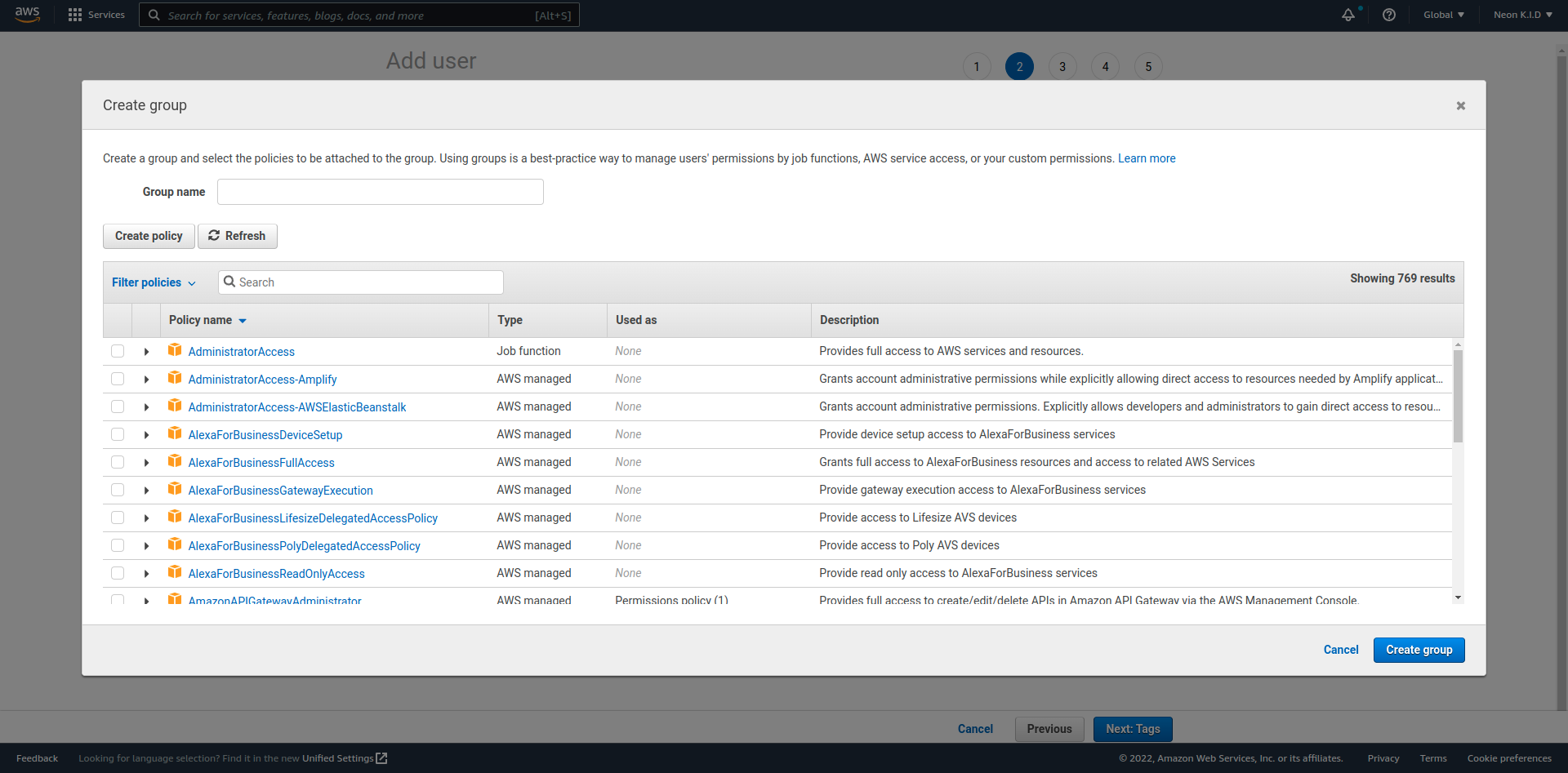Tick the AlexaForBusinessLifesizeDelegatedAccessPolicy checkbox
Viewport: 1568px width, 773px height.
point(118,518)
